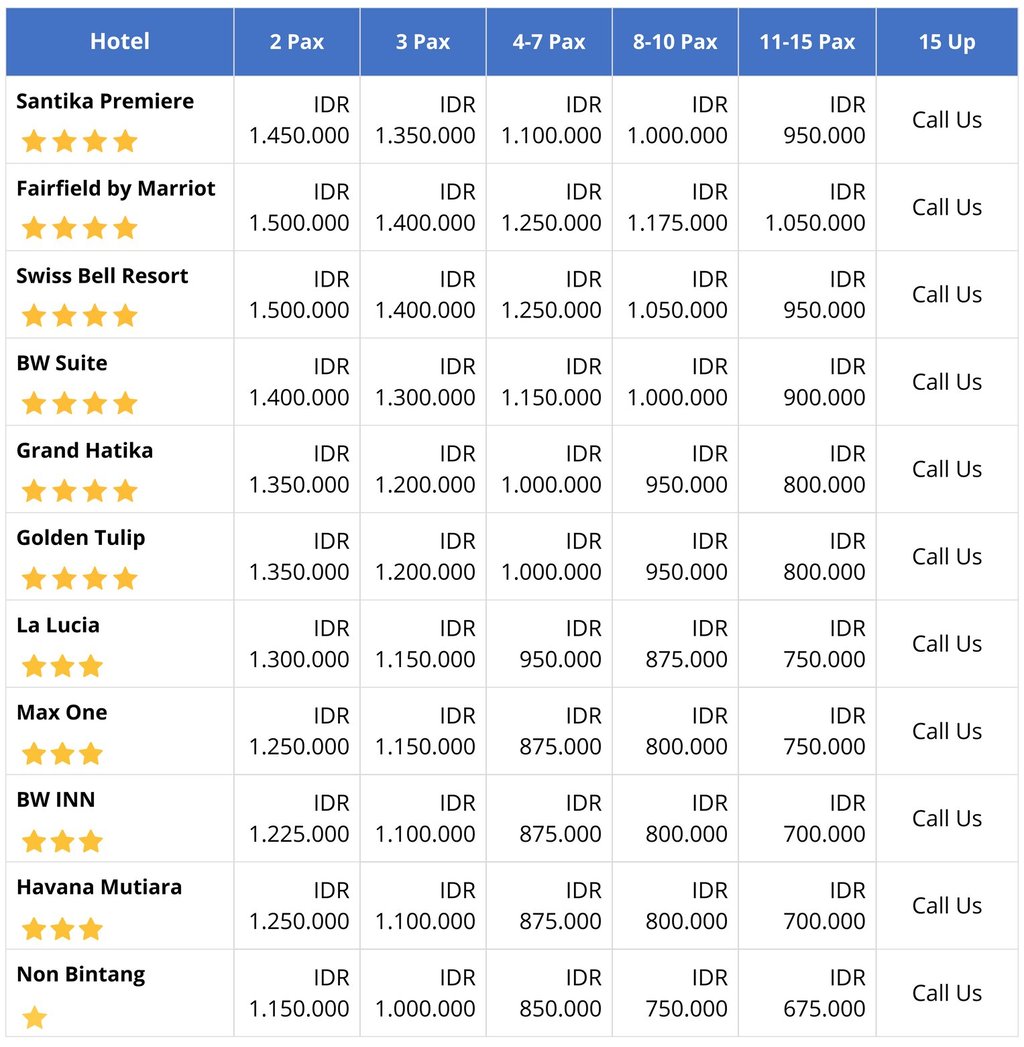Click the star rating under Swiss Bell Resort
1024x1047 pixels.
(x=79, y=316)
